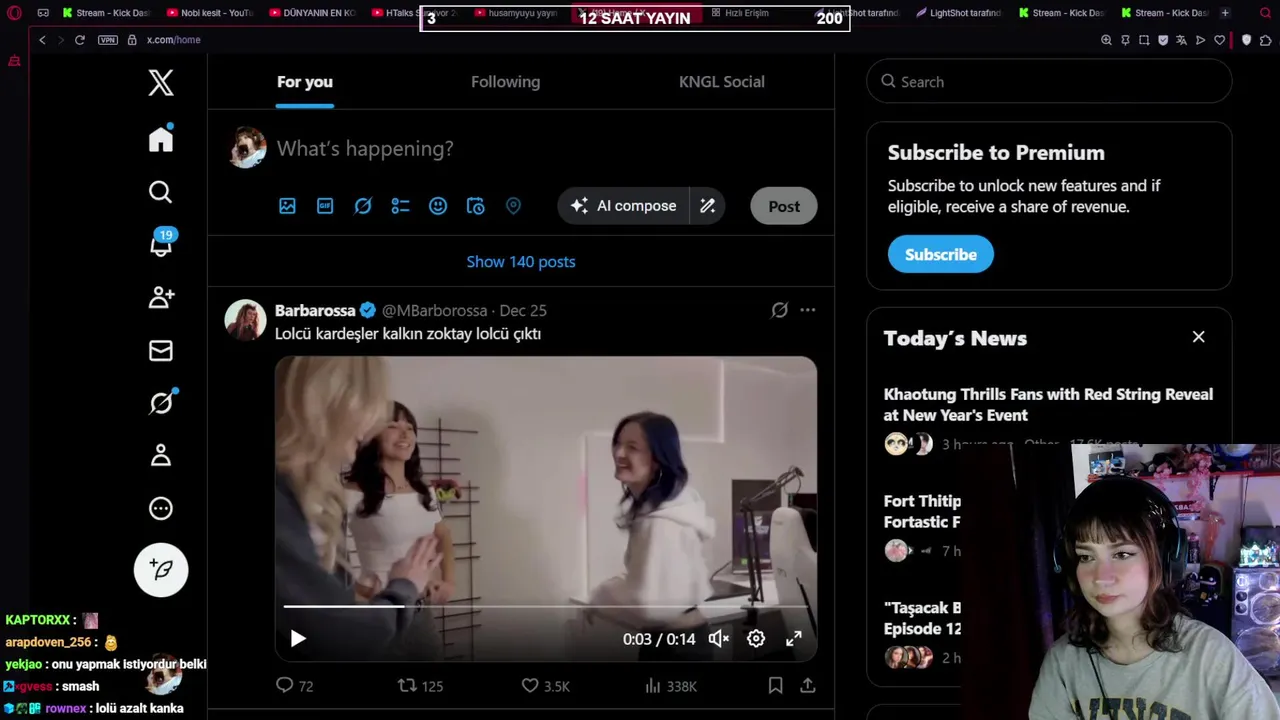1280x720 pixels.
Task: Click Show 140 posts link
Action: tap(521, 262)
